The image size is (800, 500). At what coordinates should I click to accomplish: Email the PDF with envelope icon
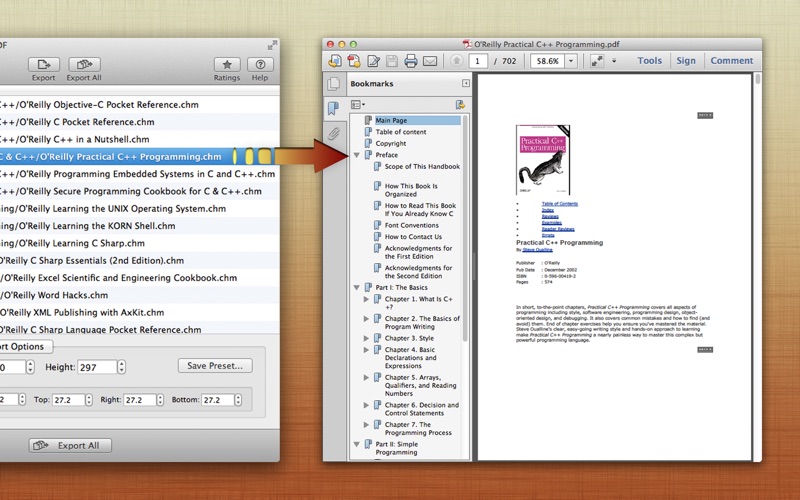tap(430, 61)
